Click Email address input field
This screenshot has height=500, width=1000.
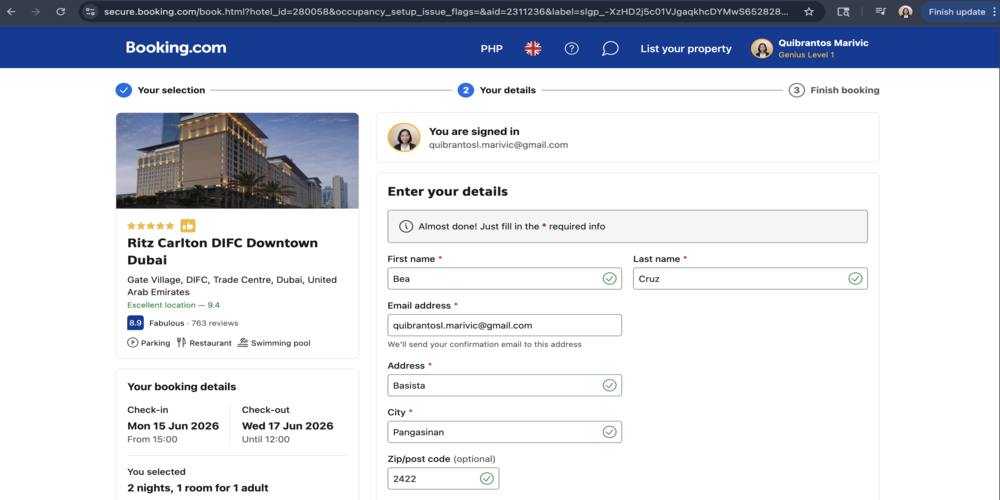[x=504, y=325]
